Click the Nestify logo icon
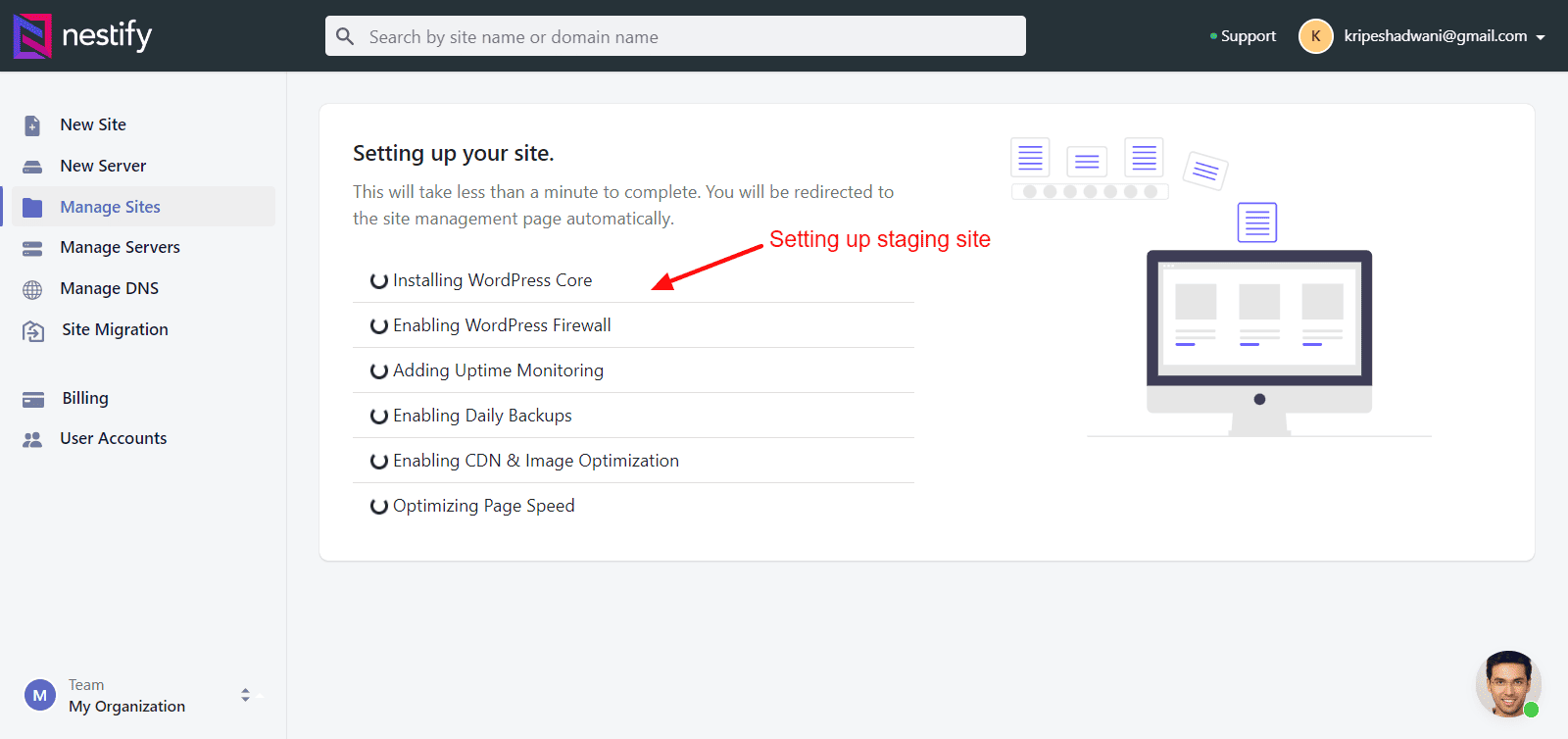Image resolution: width=1568 pixels, height=739 pixels. [32, 35]
